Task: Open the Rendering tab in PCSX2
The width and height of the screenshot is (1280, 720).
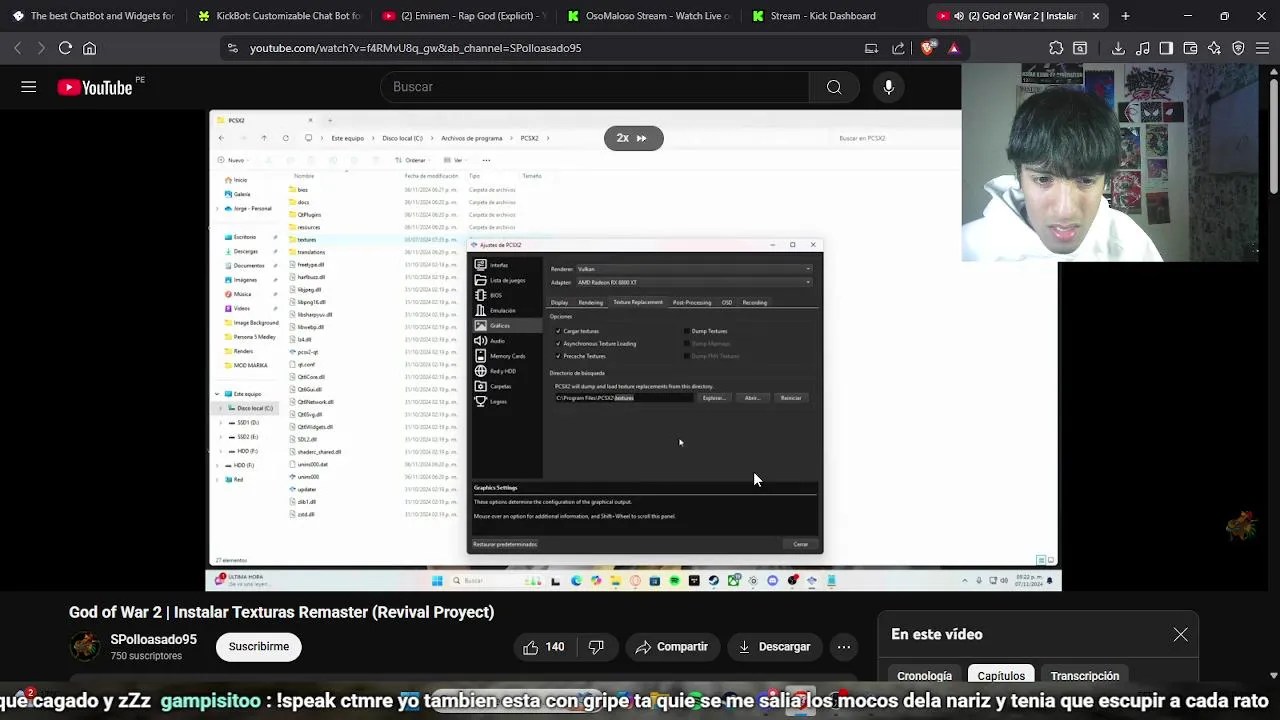Action: [x=590, y=302]
